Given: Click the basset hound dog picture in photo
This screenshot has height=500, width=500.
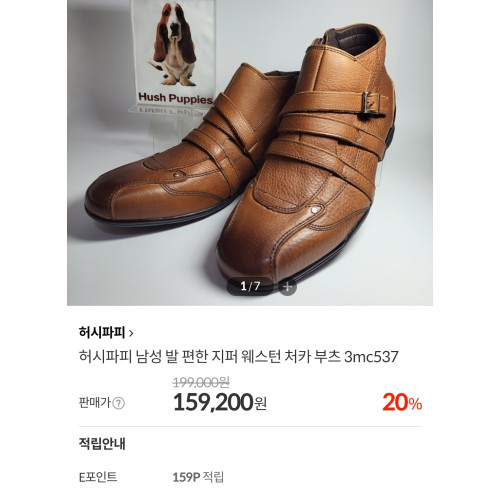Looking at the screenshot, I should tap(174, 44).
